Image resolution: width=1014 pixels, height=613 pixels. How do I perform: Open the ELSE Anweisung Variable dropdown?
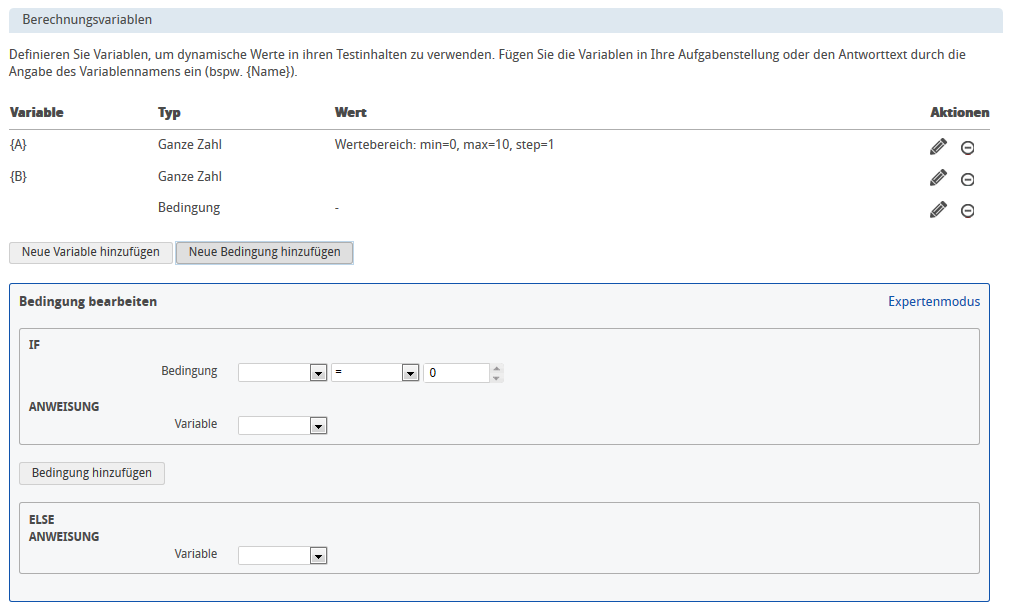pos(283,556)
